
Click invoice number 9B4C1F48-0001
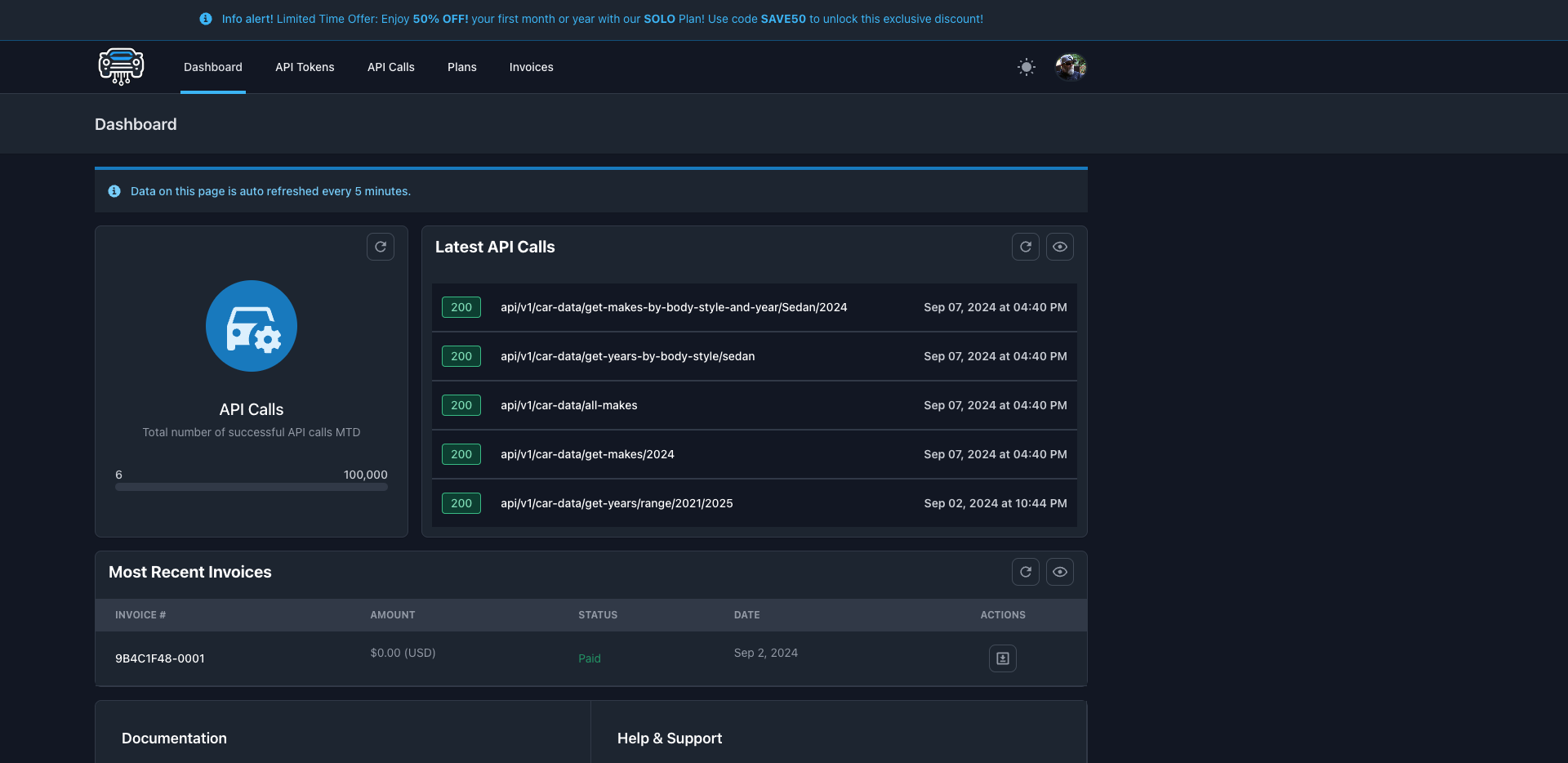point(160,658)
